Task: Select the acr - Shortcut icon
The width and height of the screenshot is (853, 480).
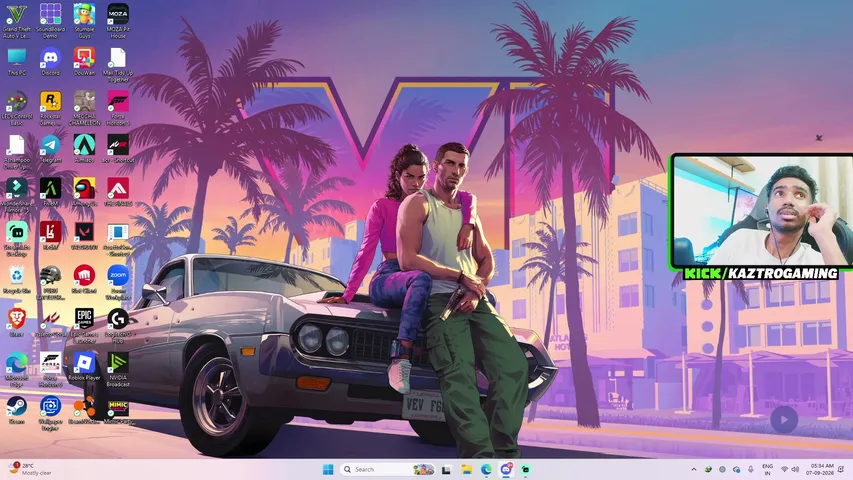Action: pos(118,149)
